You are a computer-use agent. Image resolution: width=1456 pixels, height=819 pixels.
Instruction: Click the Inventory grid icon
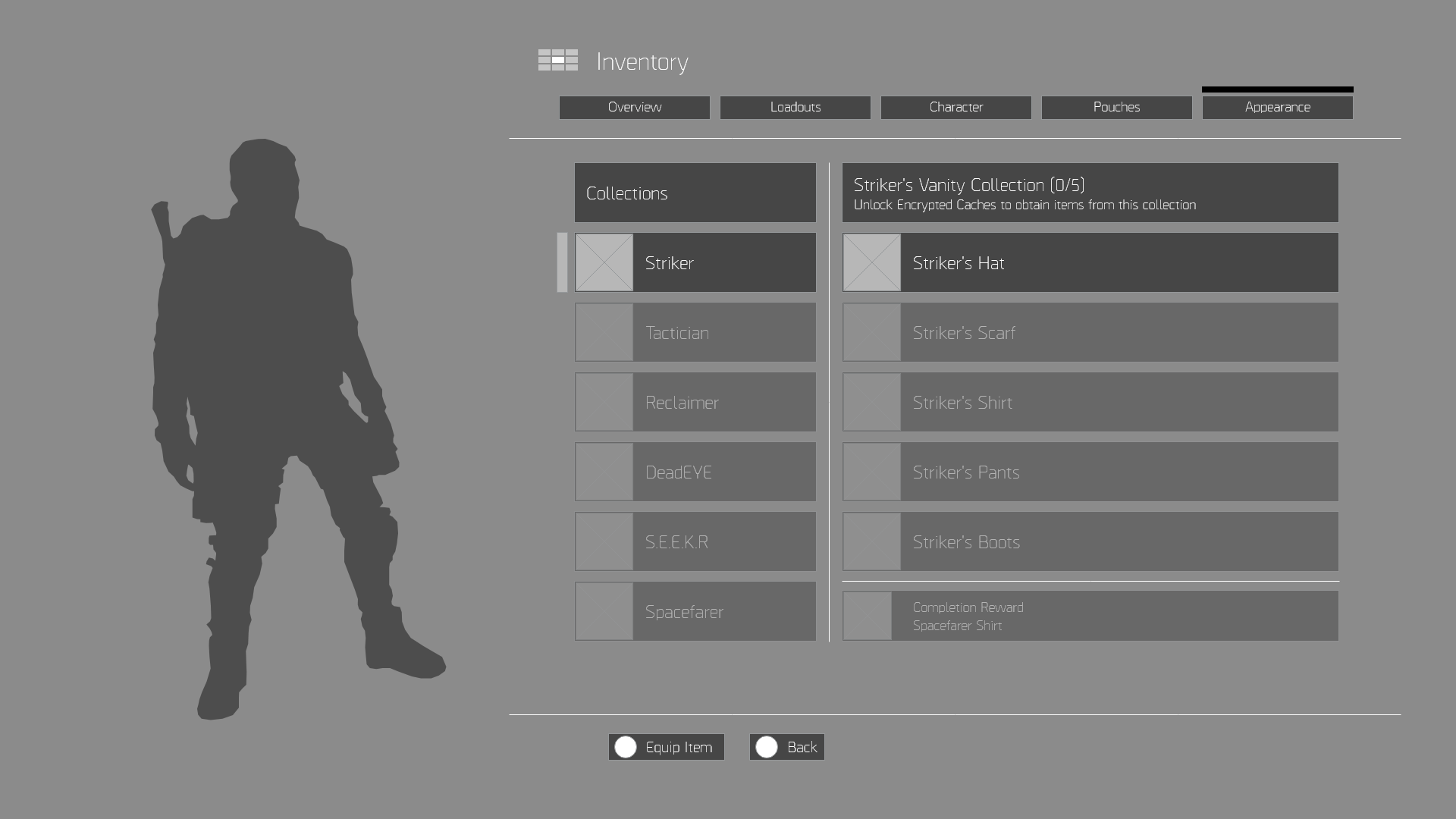[x=558, y=61]
